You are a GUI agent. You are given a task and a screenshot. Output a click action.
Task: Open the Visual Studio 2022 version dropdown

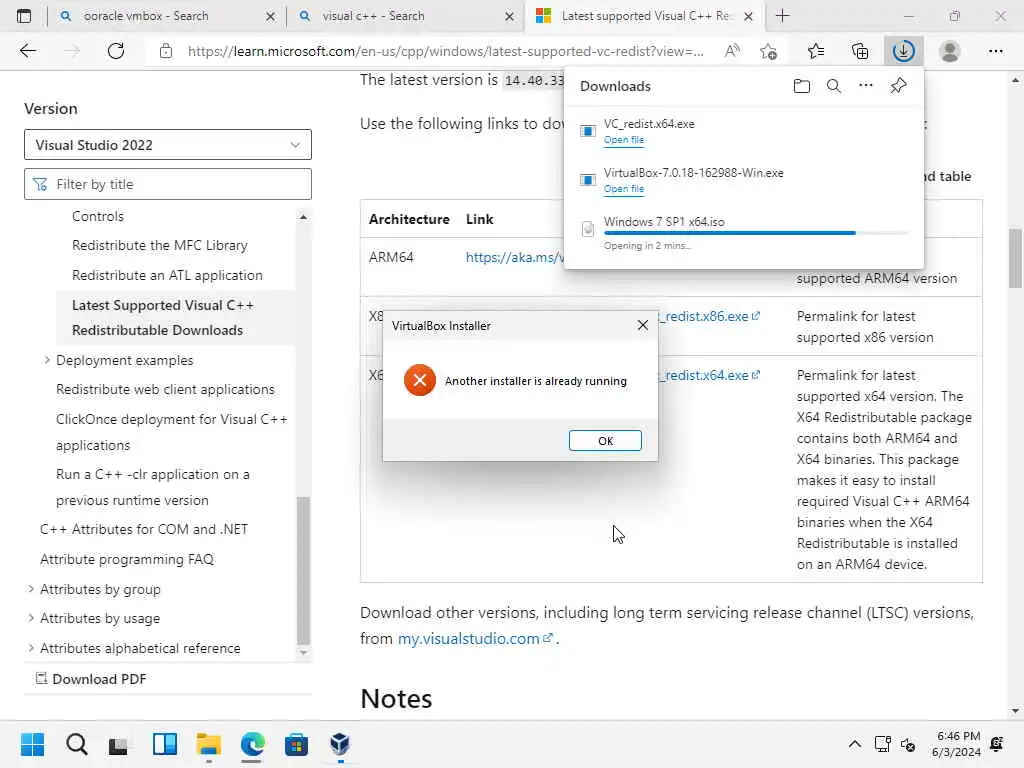(168, 144)
